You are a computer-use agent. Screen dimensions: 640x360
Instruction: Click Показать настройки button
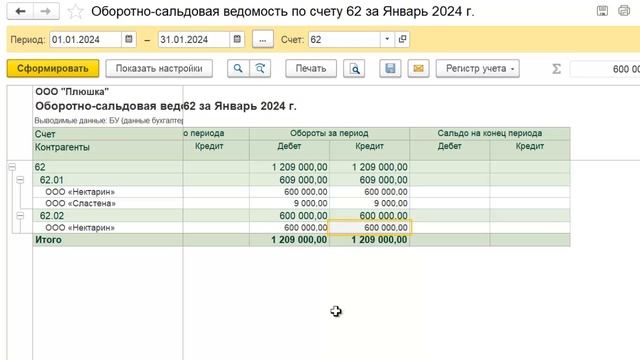click(159, 69)
